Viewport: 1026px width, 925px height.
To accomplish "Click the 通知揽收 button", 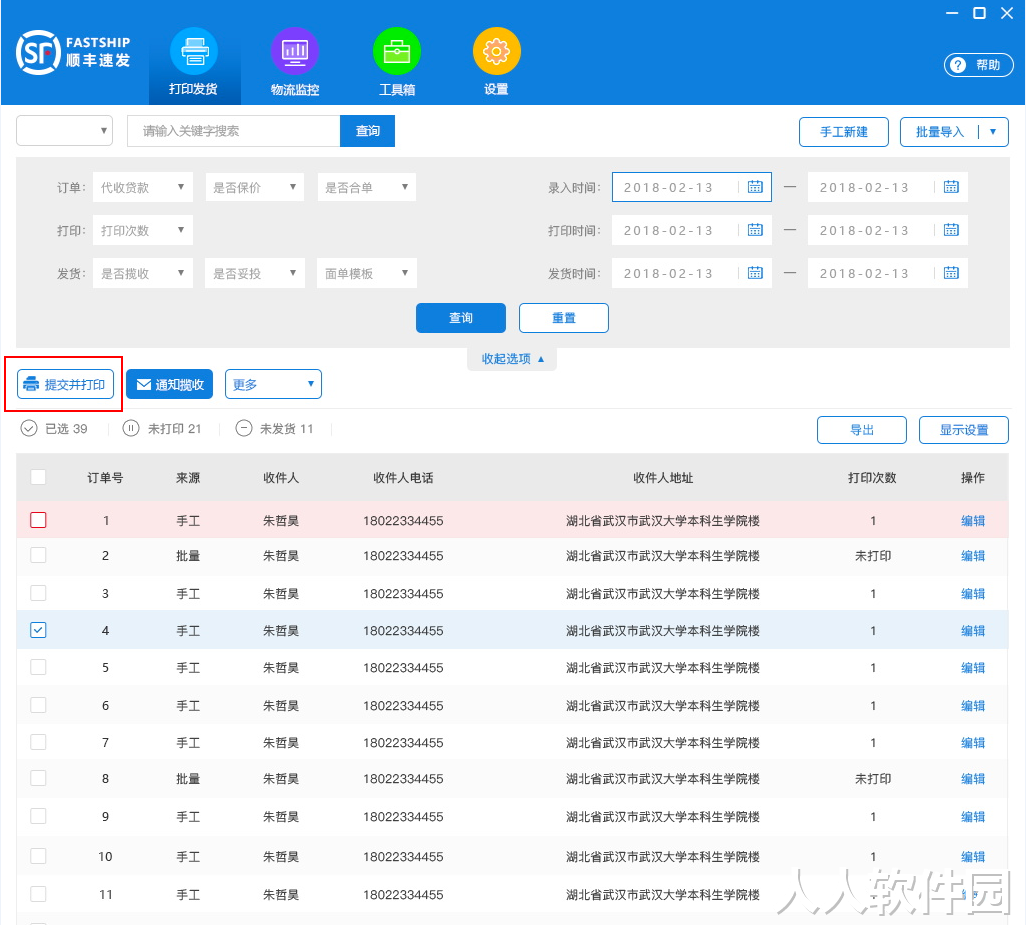I will 169,384.
